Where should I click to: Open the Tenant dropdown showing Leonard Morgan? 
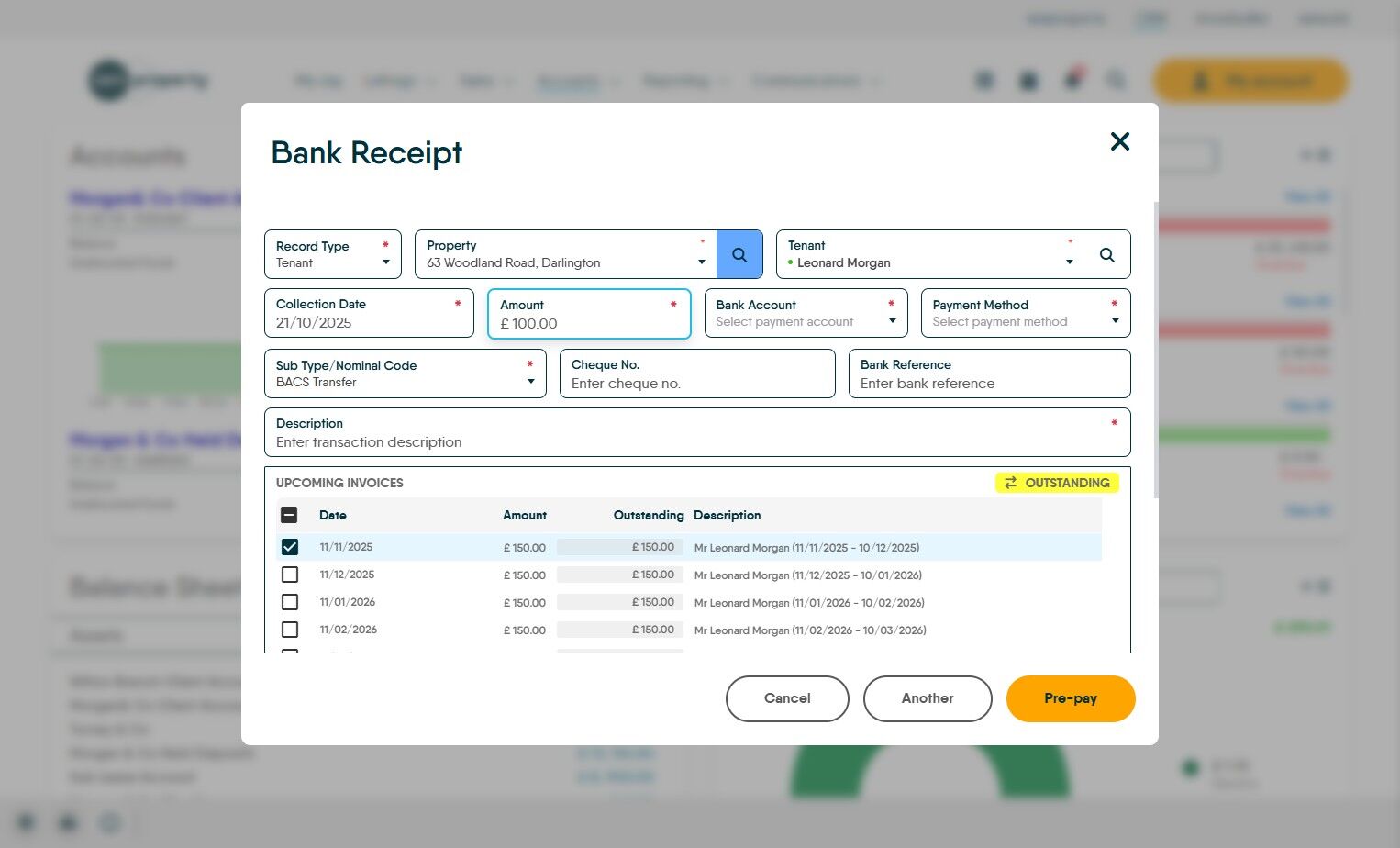click(x=1069, y=262)
